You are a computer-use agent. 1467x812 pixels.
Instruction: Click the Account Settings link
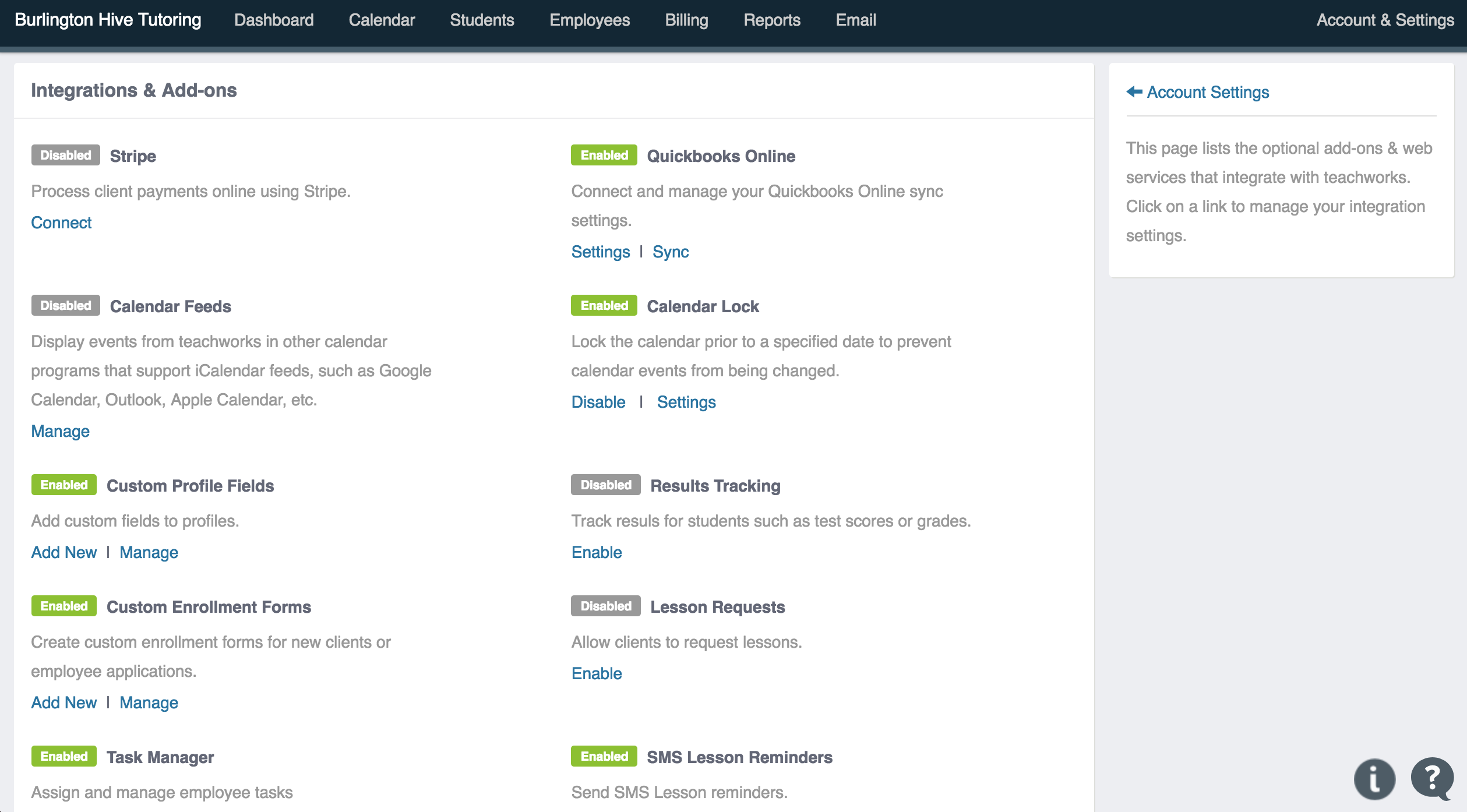tap(1208, 92)
